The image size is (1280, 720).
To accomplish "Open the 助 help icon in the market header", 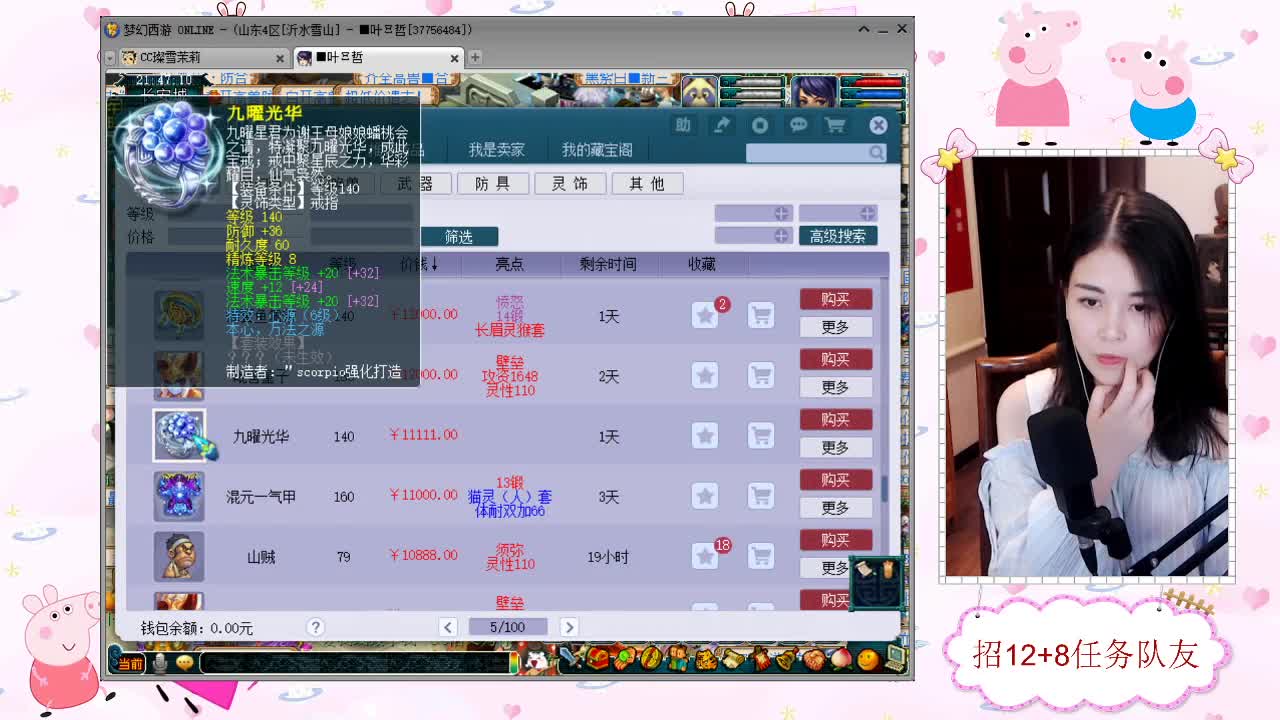I will pyautogui.click(x=683, y=125).
